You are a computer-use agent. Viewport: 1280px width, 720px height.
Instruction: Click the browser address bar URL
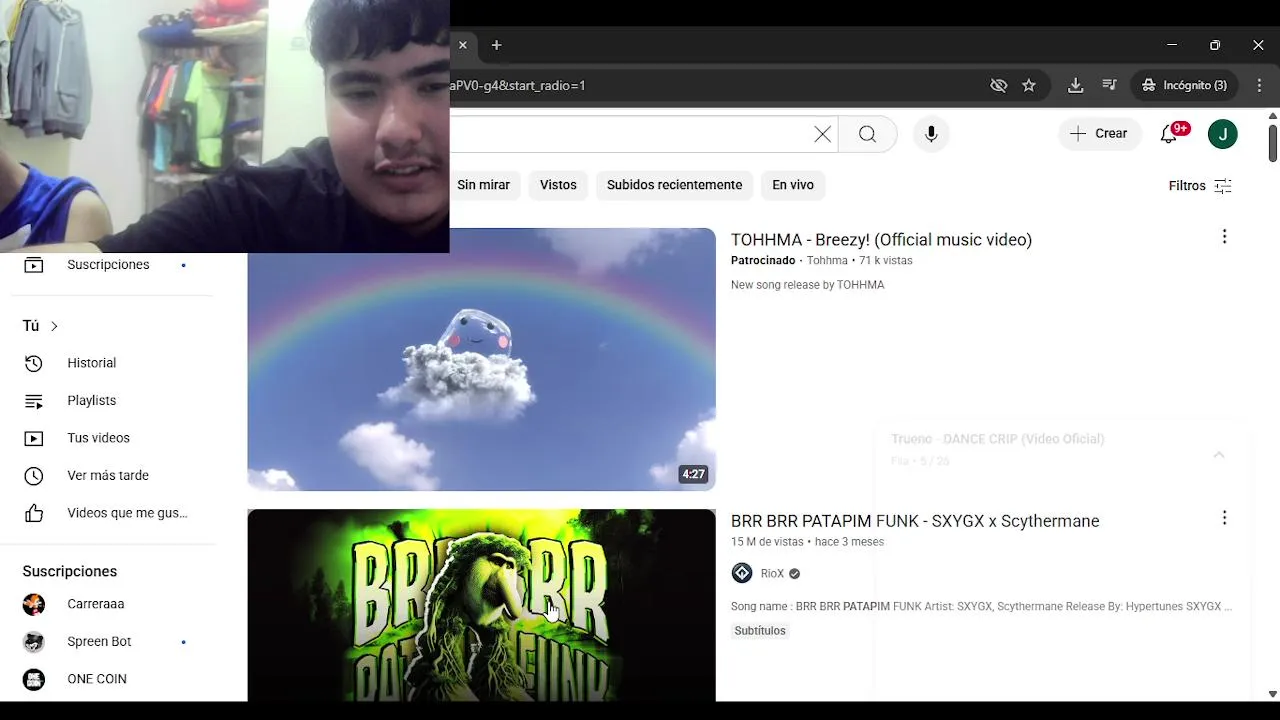(517, 85)
